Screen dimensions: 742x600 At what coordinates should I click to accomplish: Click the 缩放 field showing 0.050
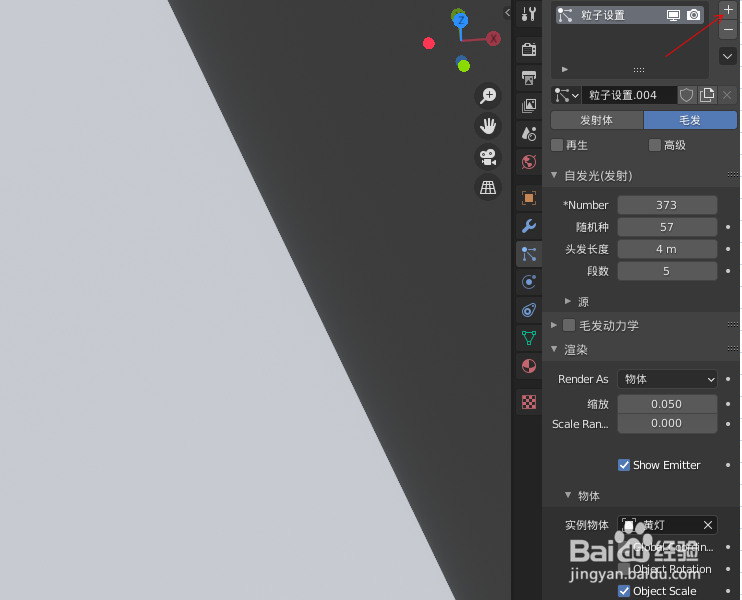tap(667, 404)
